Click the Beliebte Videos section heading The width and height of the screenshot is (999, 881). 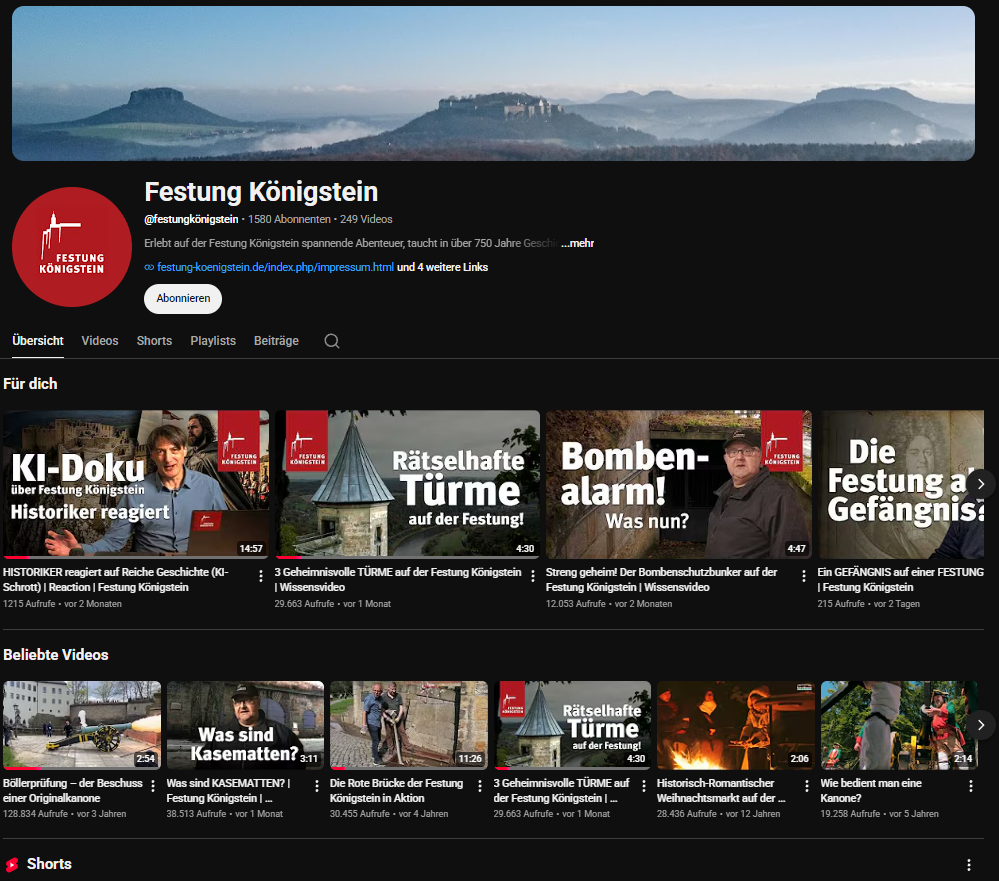[55, 655]
